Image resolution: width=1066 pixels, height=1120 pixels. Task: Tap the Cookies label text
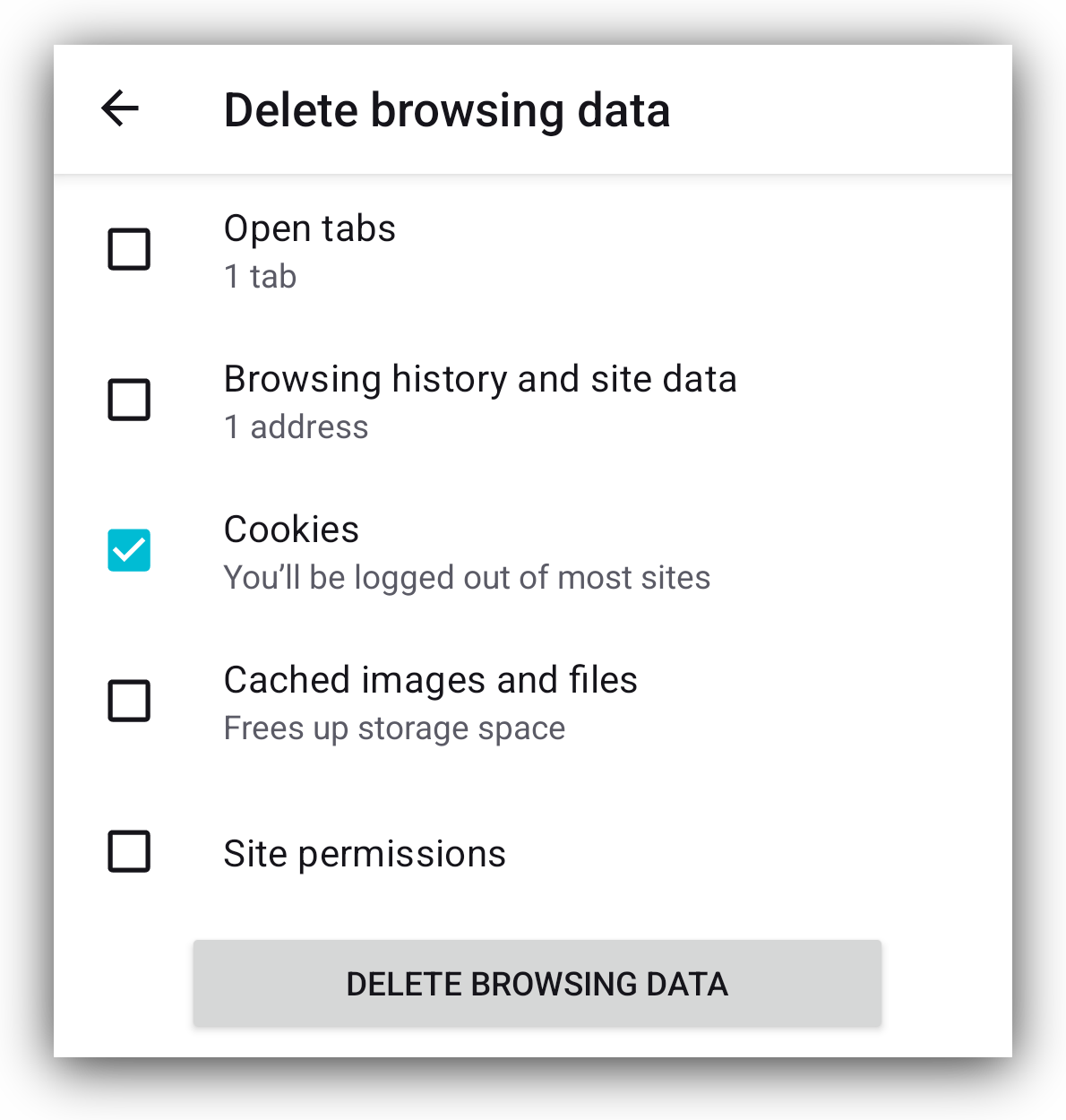tap(291, 530)
